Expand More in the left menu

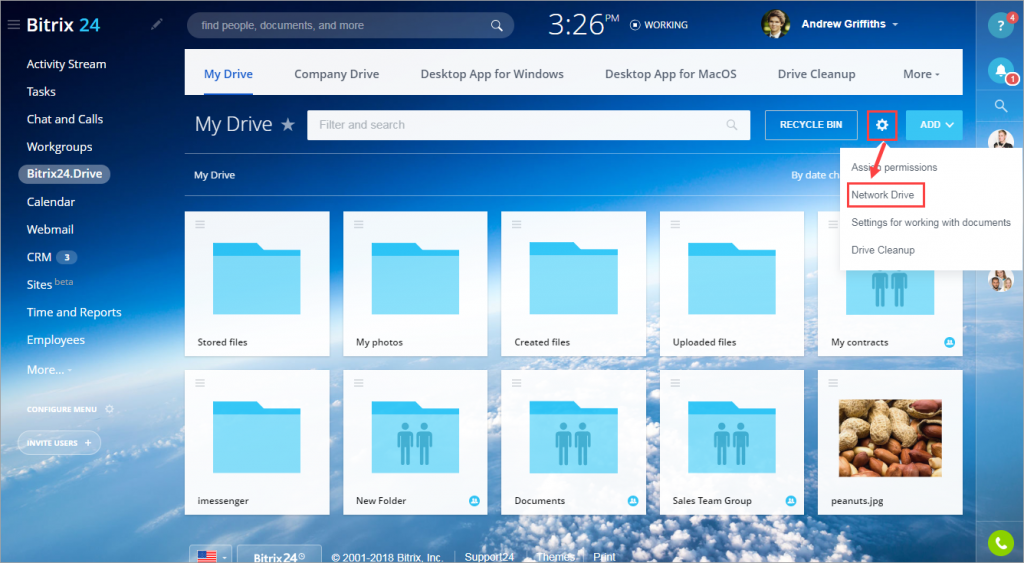(x=49, y=370)
